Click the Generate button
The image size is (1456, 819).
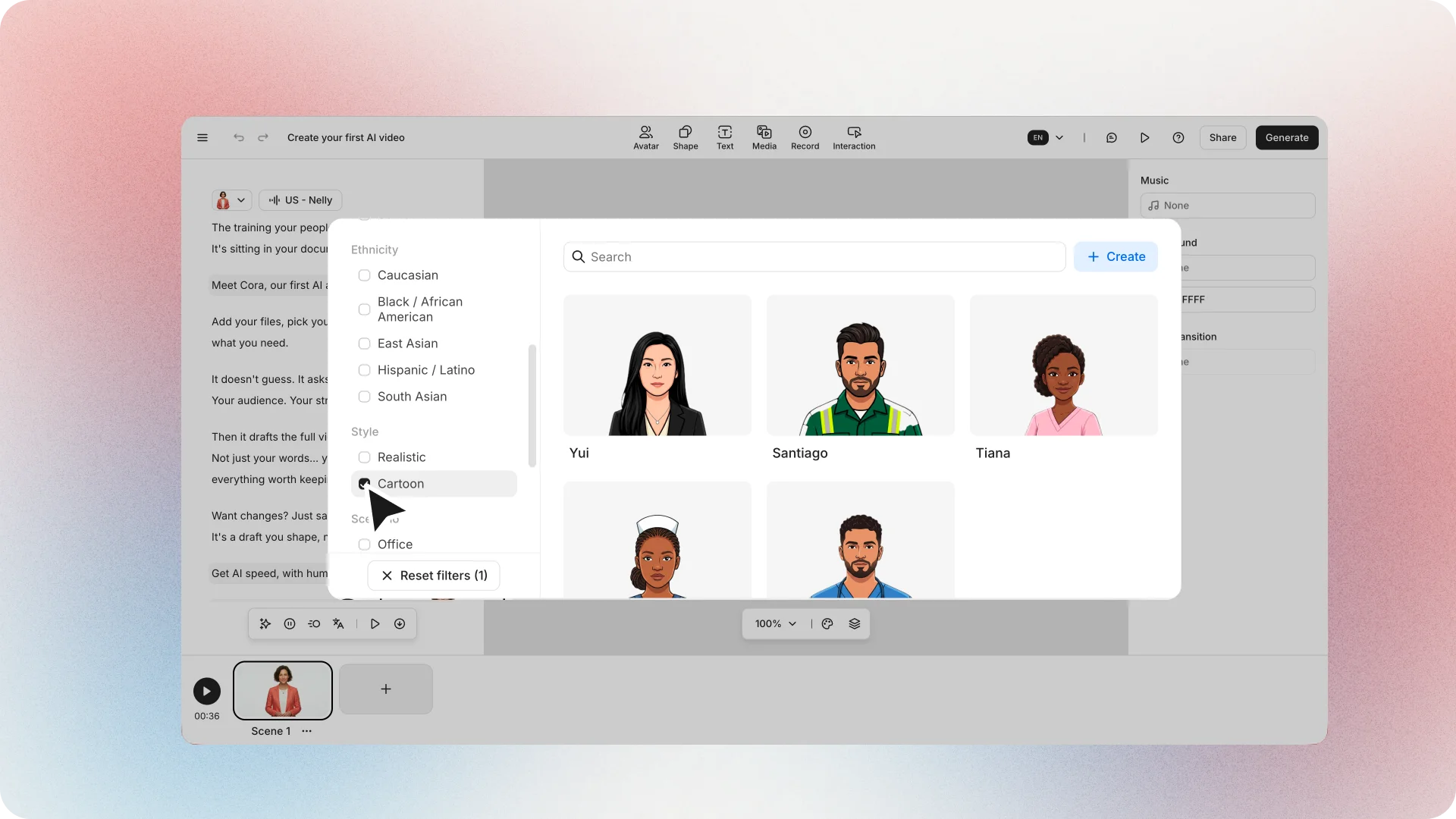point(1287,138)
